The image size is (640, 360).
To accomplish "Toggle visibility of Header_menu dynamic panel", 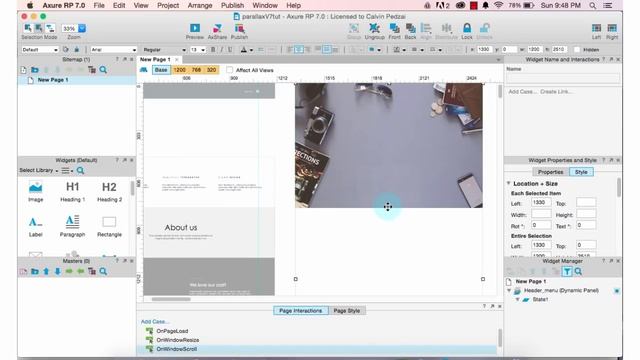I will 617,291.
